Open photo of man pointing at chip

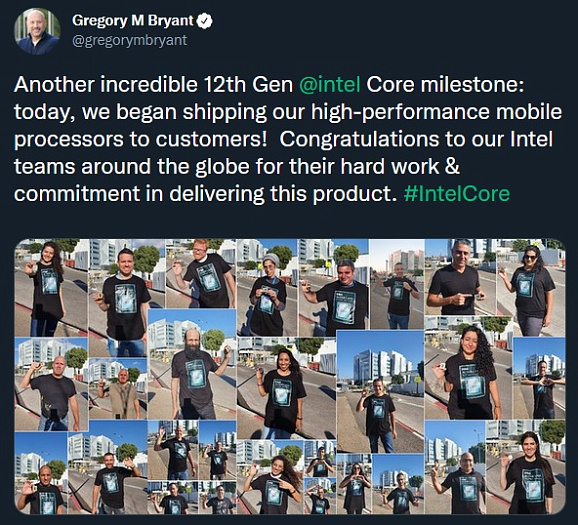[461, 277]
